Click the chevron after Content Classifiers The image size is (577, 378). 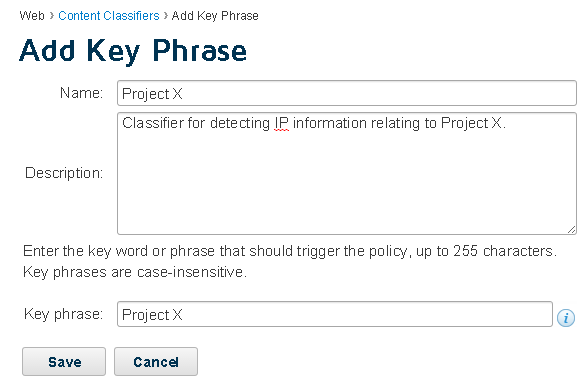[166, 16]
